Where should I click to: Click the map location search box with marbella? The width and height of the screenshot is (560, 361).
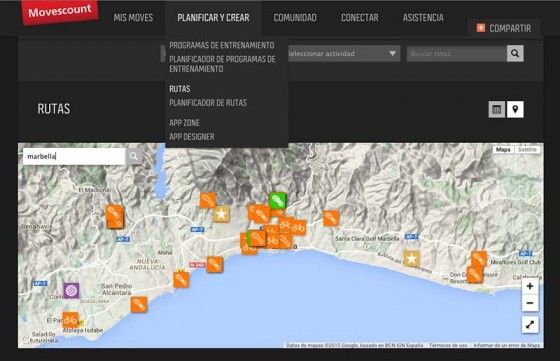click(74, 156)
